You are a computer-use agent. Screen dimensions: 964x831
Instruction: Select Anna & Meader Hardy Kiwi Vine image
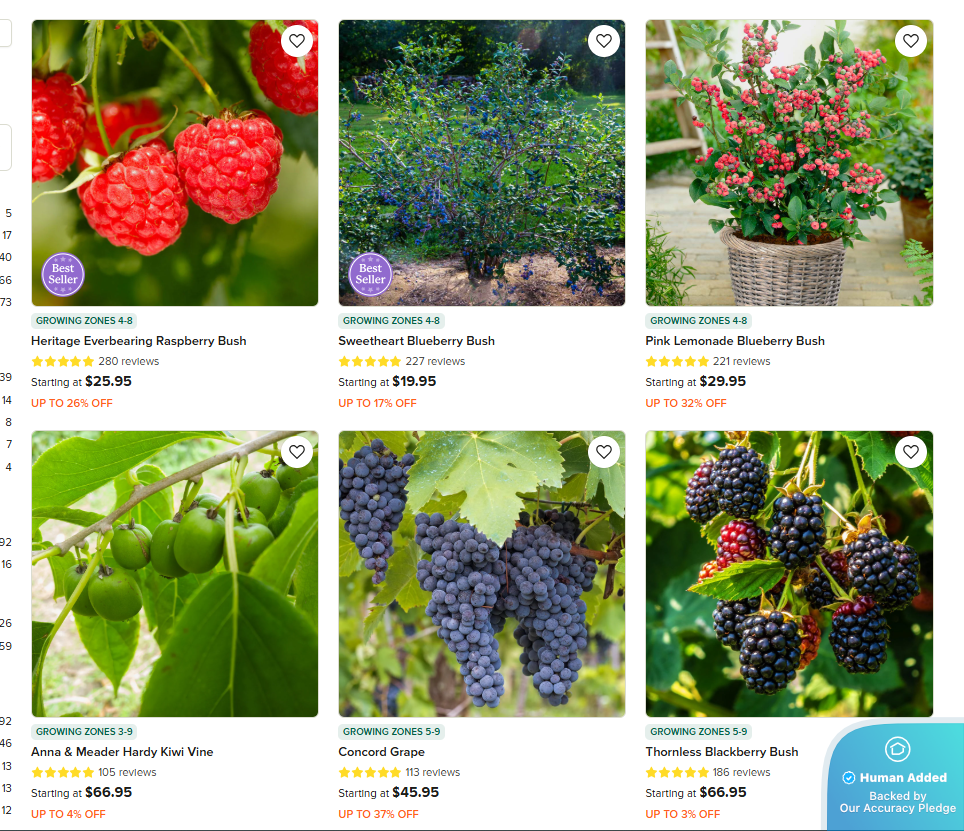(x=175, y=573)
